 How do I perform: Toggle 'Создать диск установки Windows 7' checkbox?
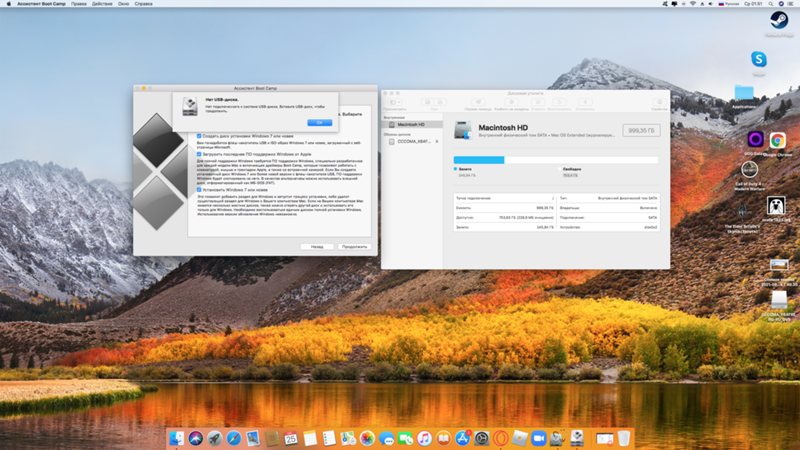(199, 136)
